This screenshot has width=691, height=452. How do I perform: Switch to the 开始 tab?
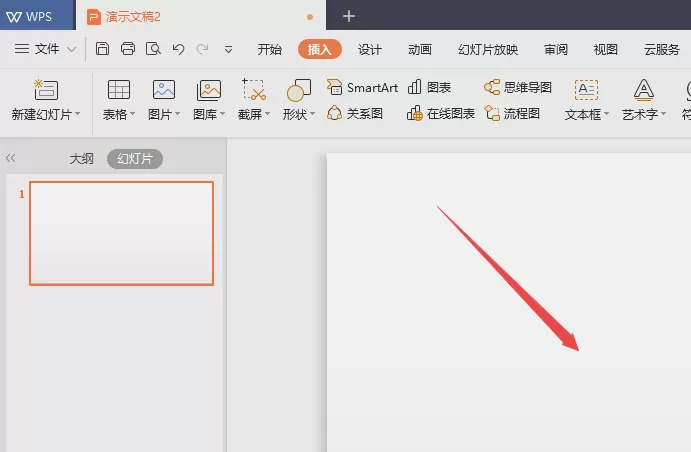[269, 49]
